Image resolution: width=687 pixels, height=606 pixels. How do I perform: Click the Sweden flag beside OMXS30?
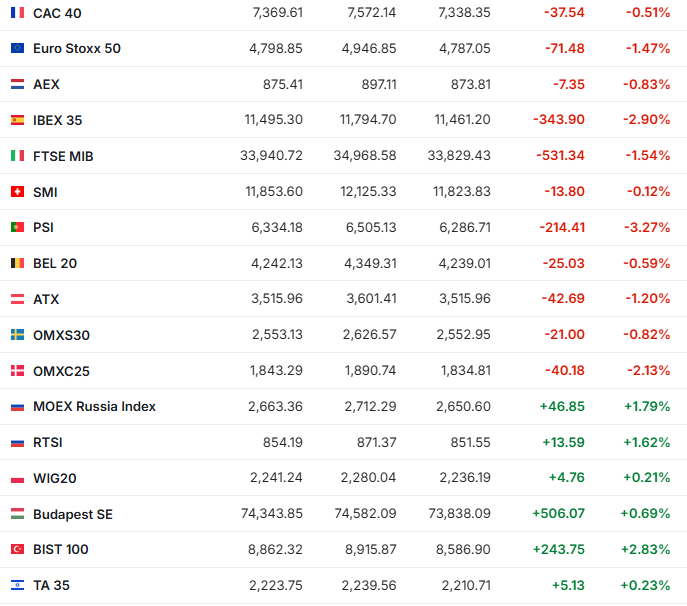[x=17, y=335]
